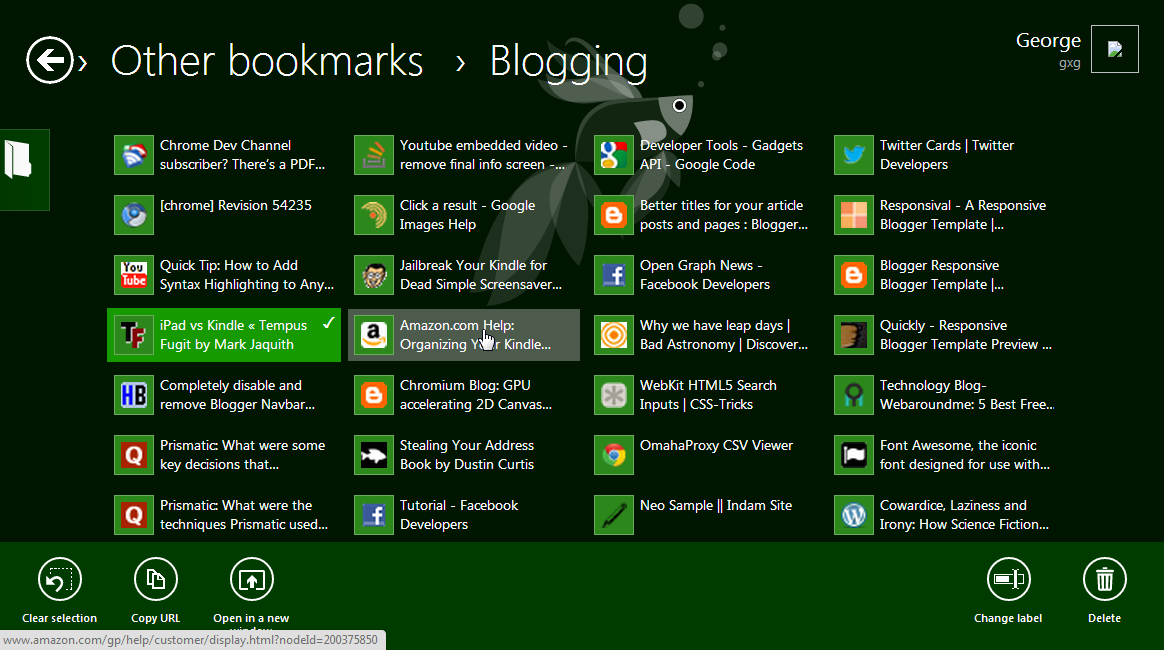Screen dimensions: 1164x650
Task: Click the Change label icon
Action: [1008, 580]
